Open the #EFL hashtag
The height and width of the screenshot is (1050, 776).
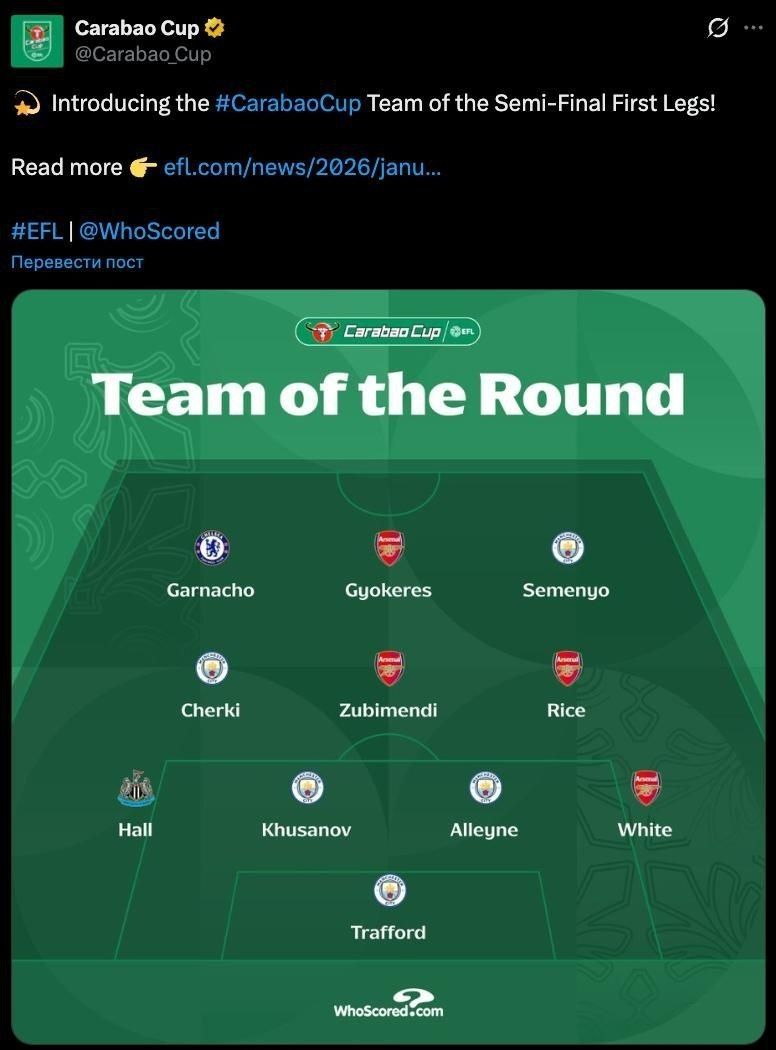37,231
